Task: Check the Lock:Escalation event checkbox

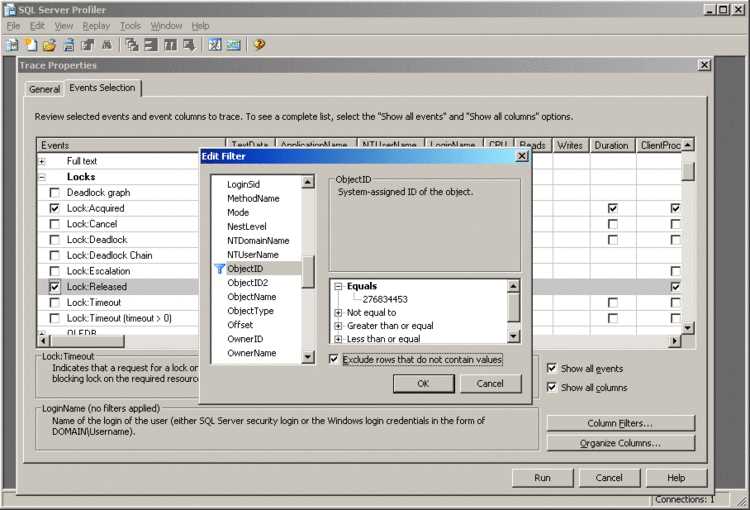Action: tap(55, 271)
